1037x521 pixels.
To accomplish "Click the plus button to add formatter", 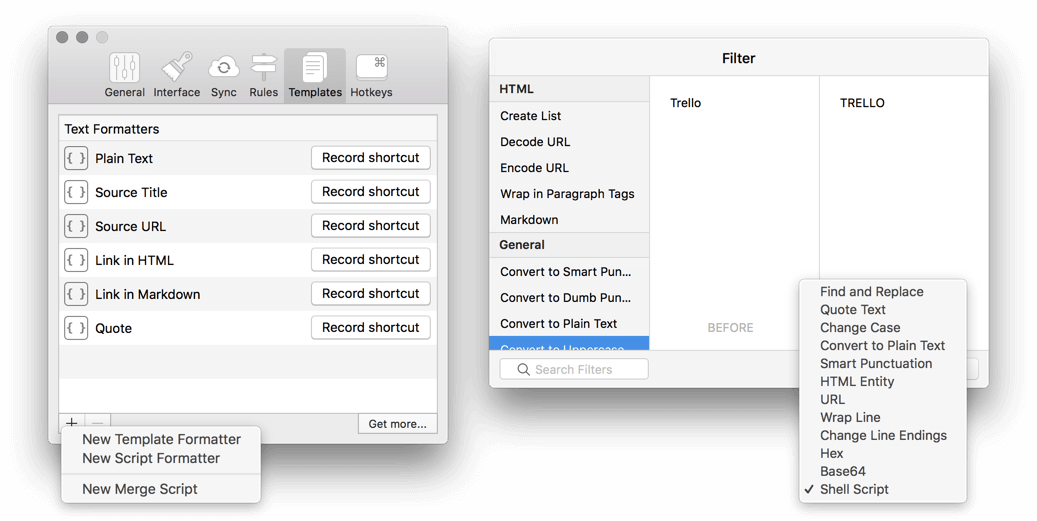I will coord(72,423).
